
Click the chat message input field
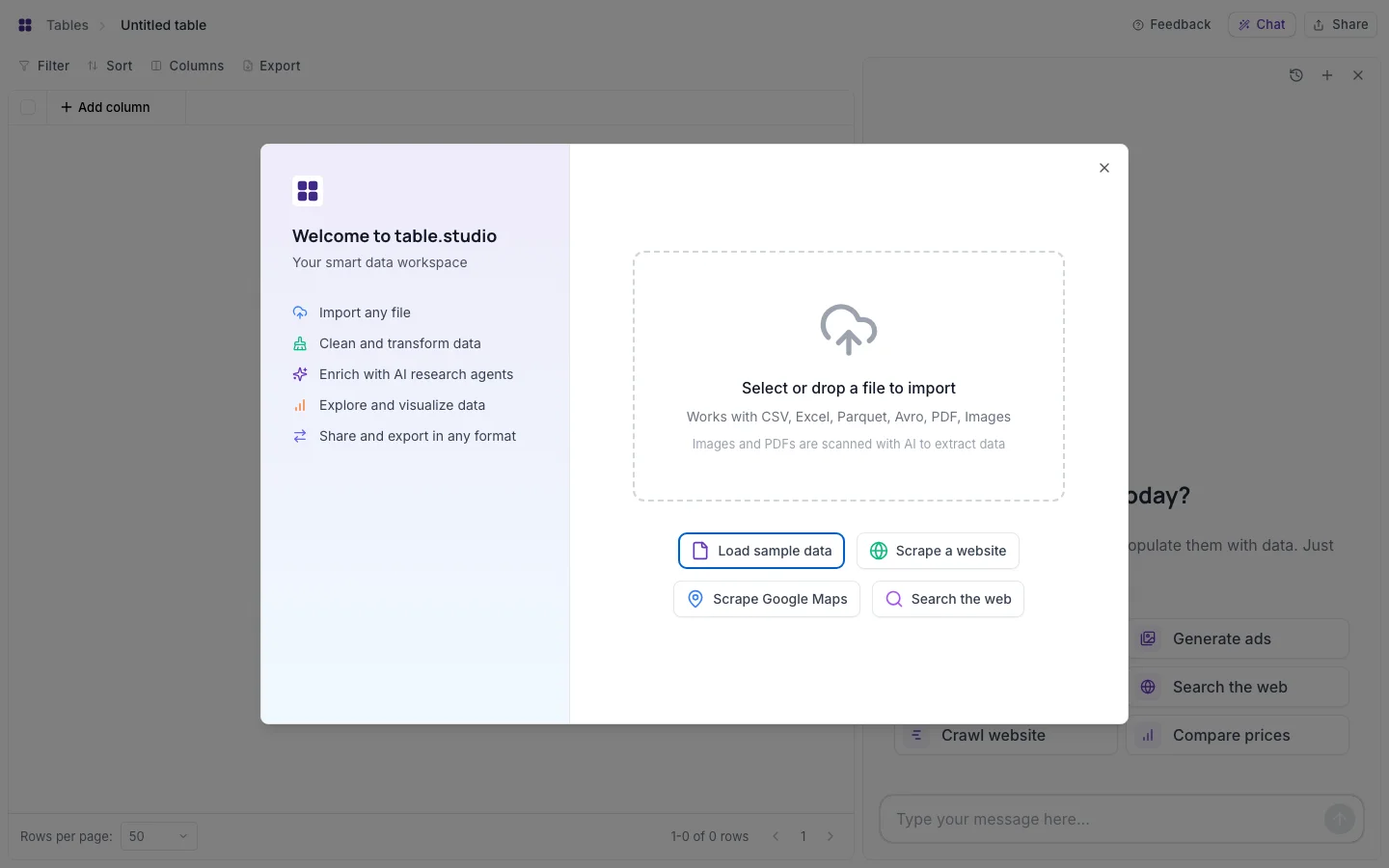(1104, 819)
